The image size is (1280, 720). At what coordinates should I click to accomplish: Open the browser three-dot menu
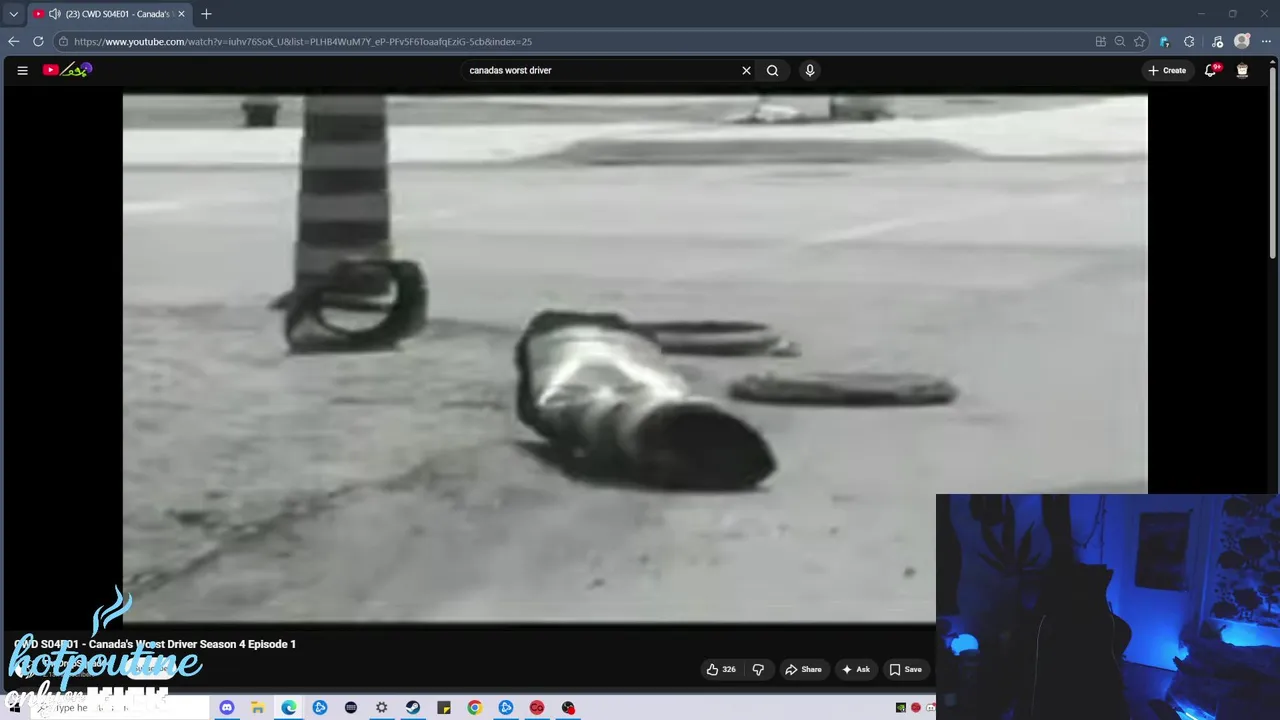(1266, 41)
